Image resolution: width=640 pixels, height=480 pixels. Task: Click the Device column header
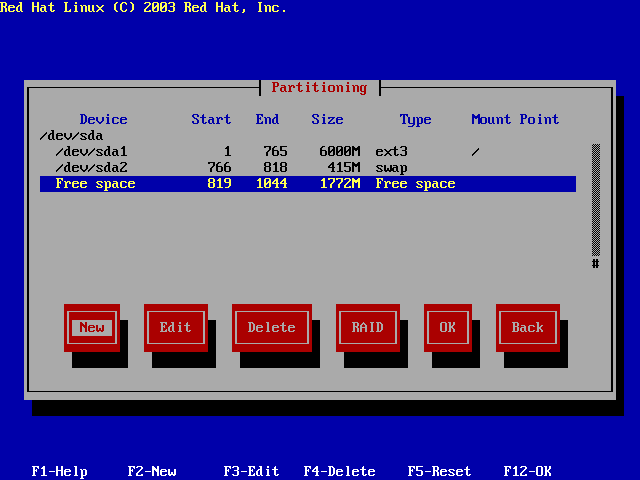tap(104, 119)
